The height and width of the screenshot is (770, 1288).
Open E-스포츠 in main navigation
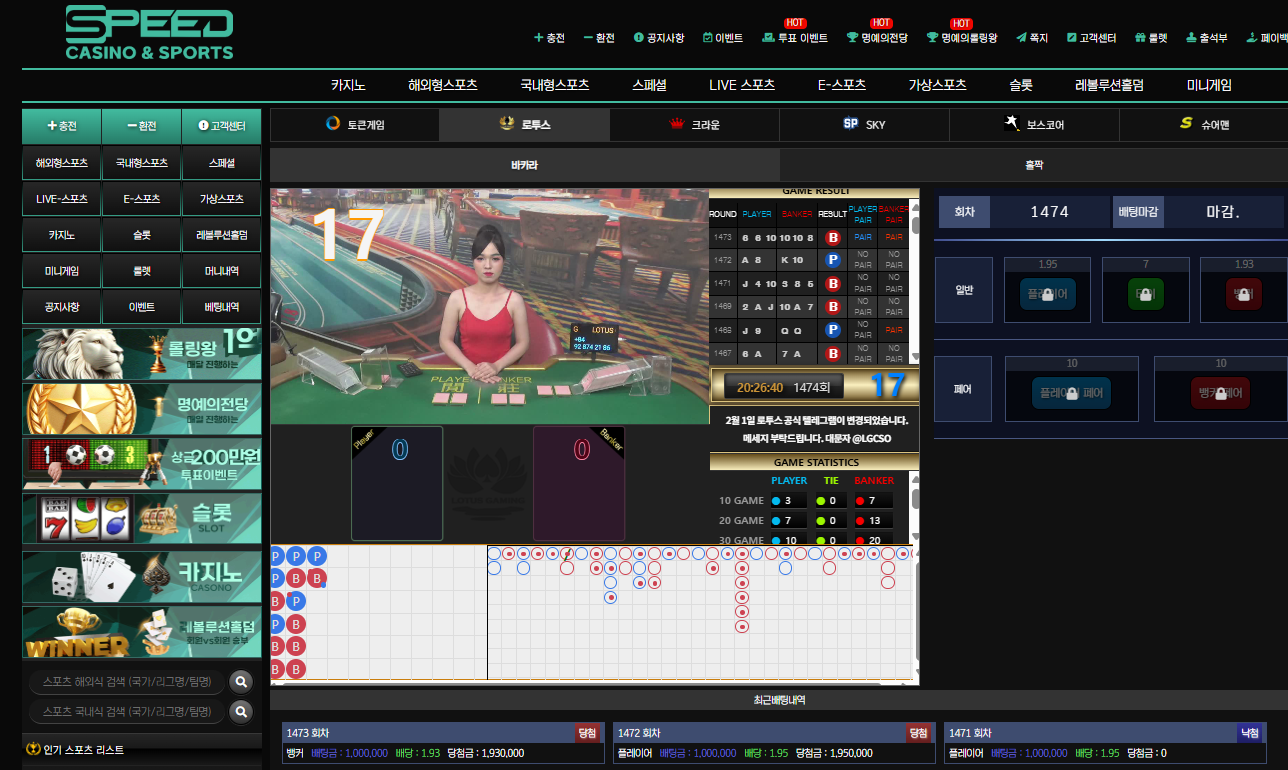click(841, 85)
